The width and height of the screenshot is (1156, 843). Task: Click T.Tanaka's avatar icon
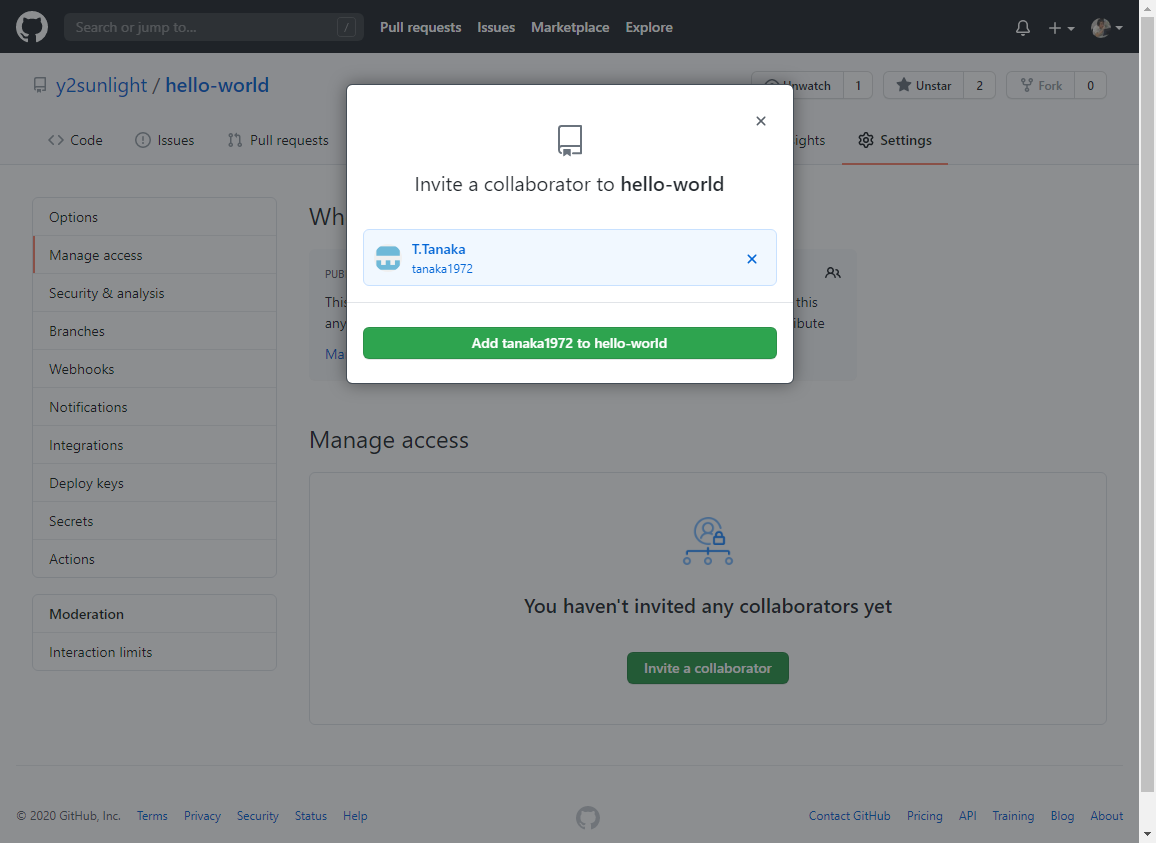(x=388, y=258)
